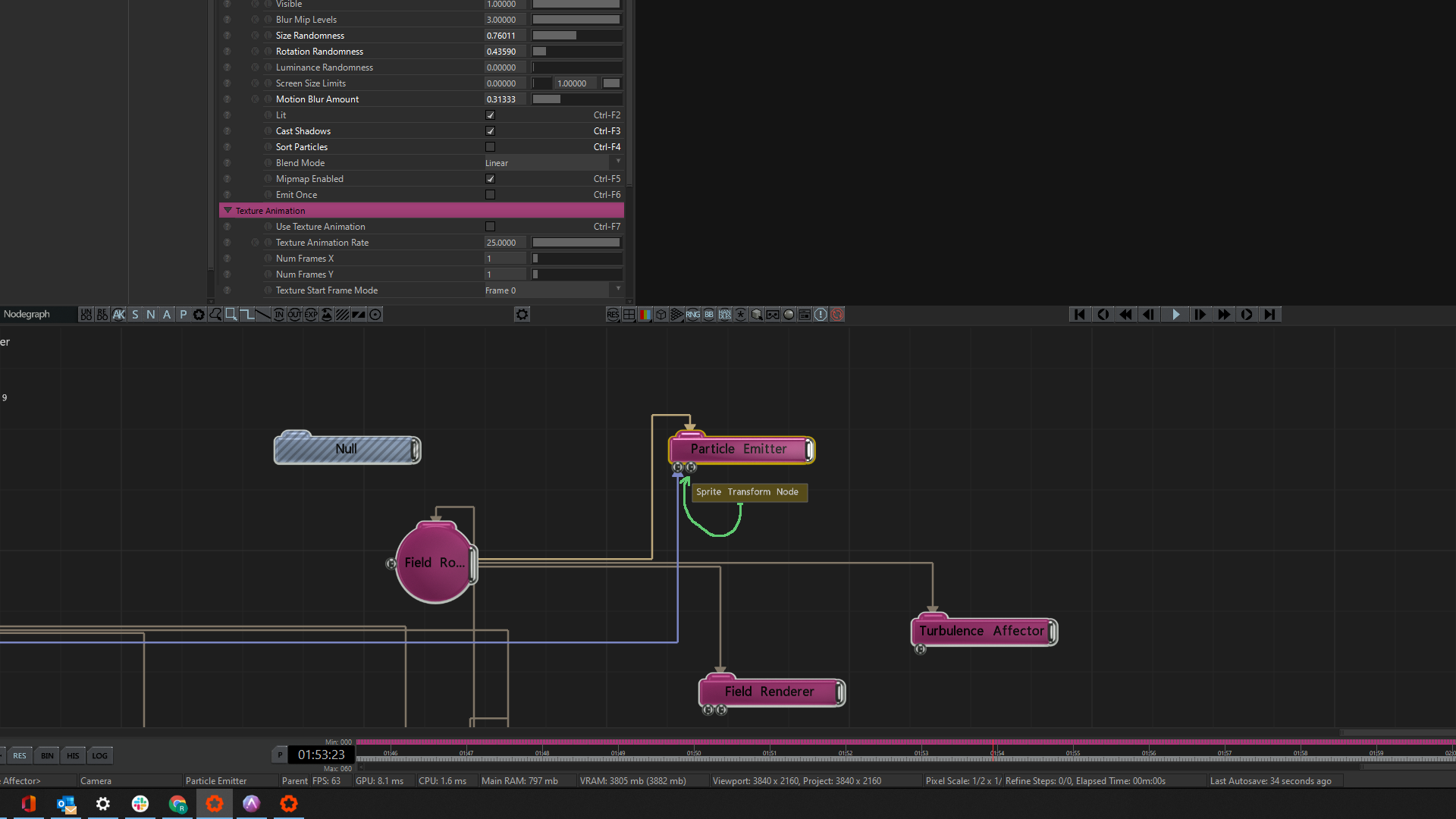
Task: Click the IN icon in the Nodegraph toolbar
Action: (279, 315)
